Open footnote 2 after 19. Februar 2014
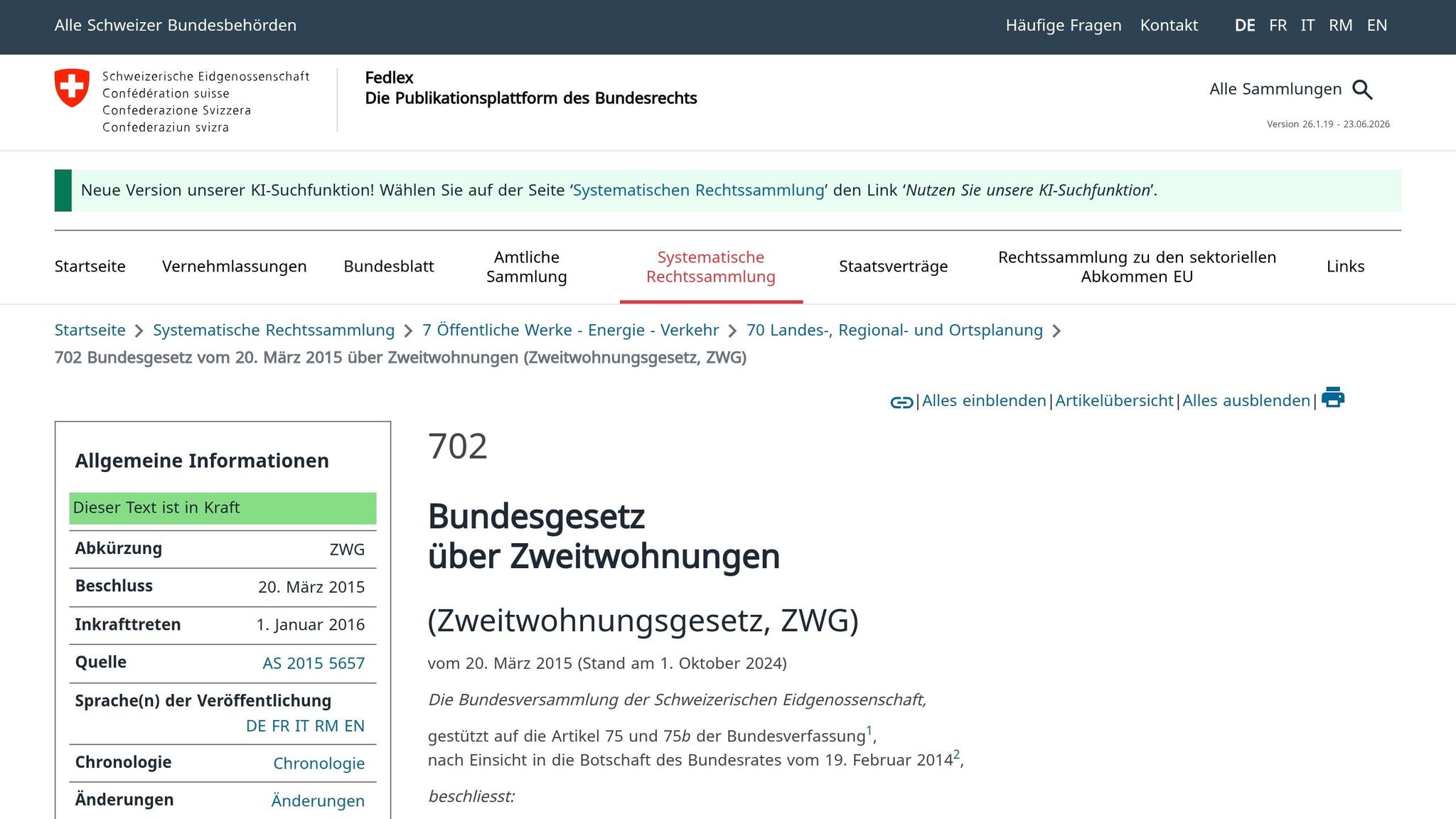1456x819 pixels. click(957, 754)
